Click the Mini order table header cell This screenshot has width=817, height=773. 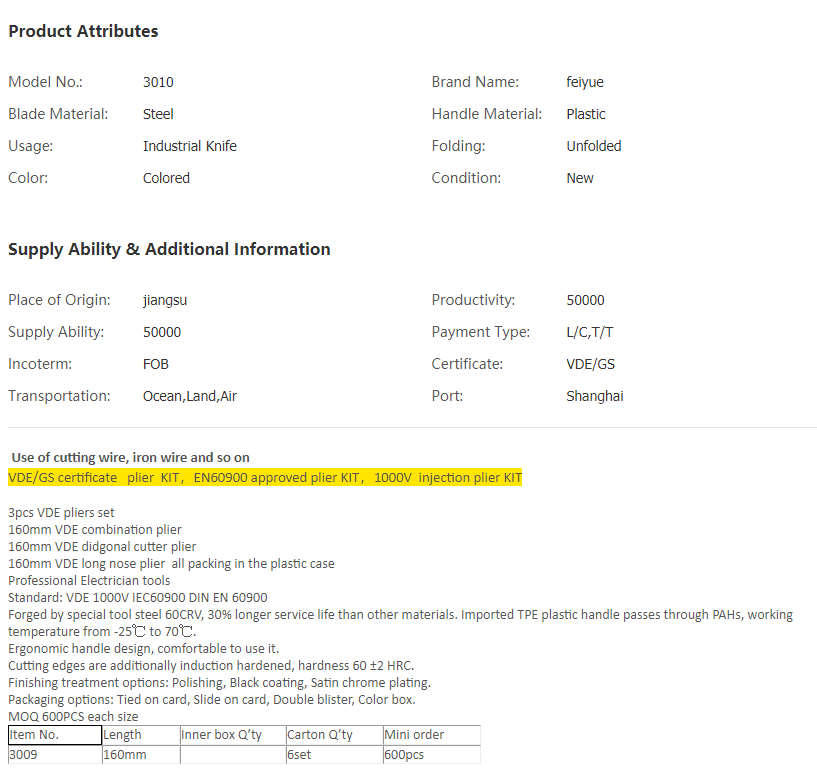click(431, 735)
